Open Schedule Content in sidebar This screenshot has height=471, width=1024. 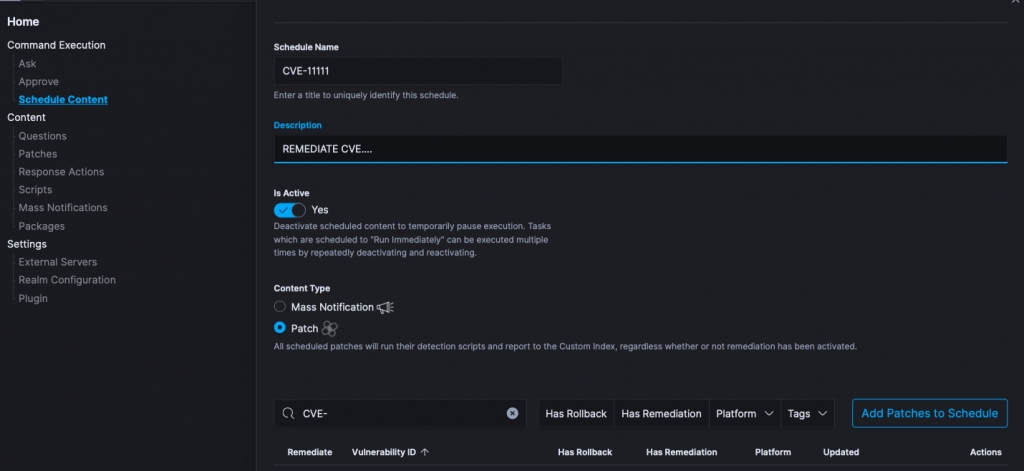click(63, 99)
